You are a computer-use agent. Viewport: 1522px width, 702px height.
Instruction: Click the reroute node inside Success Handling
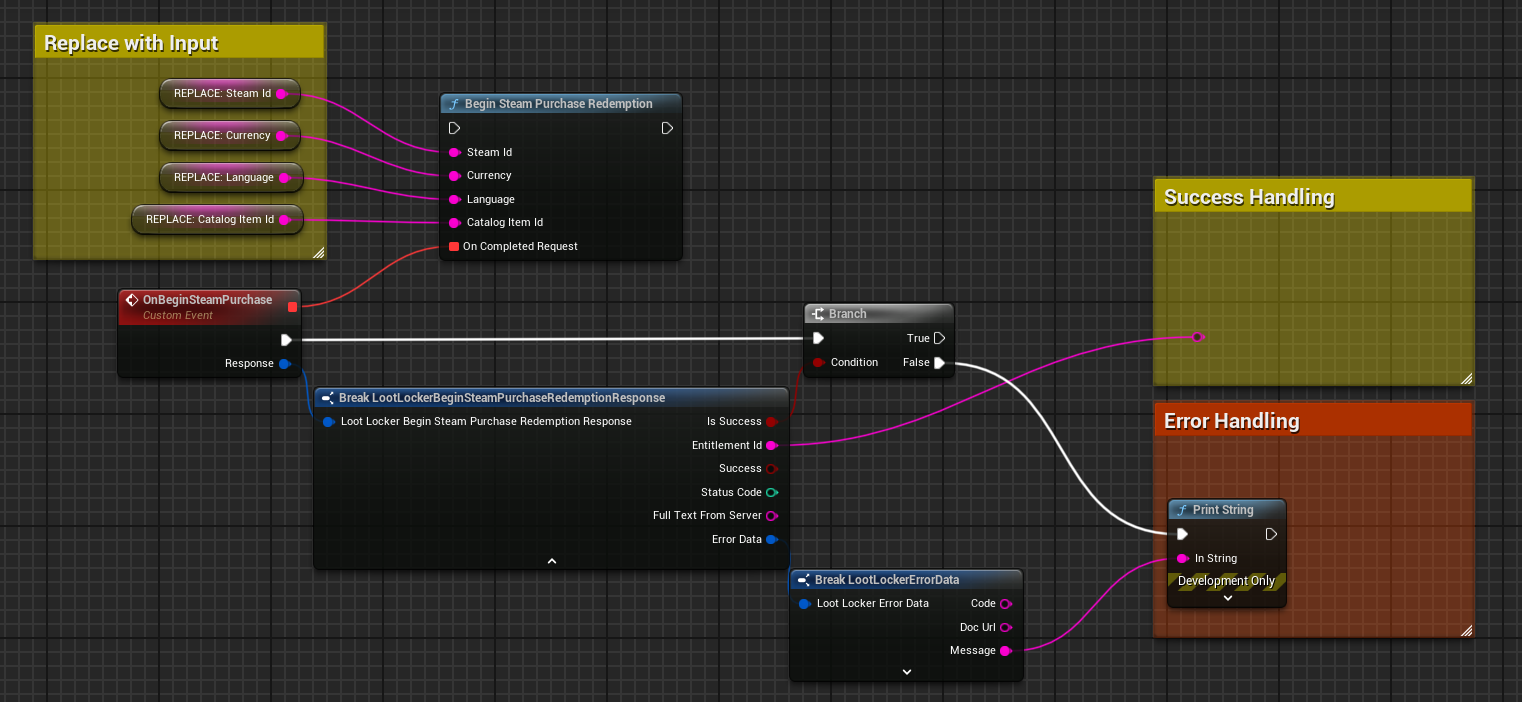1197,337
